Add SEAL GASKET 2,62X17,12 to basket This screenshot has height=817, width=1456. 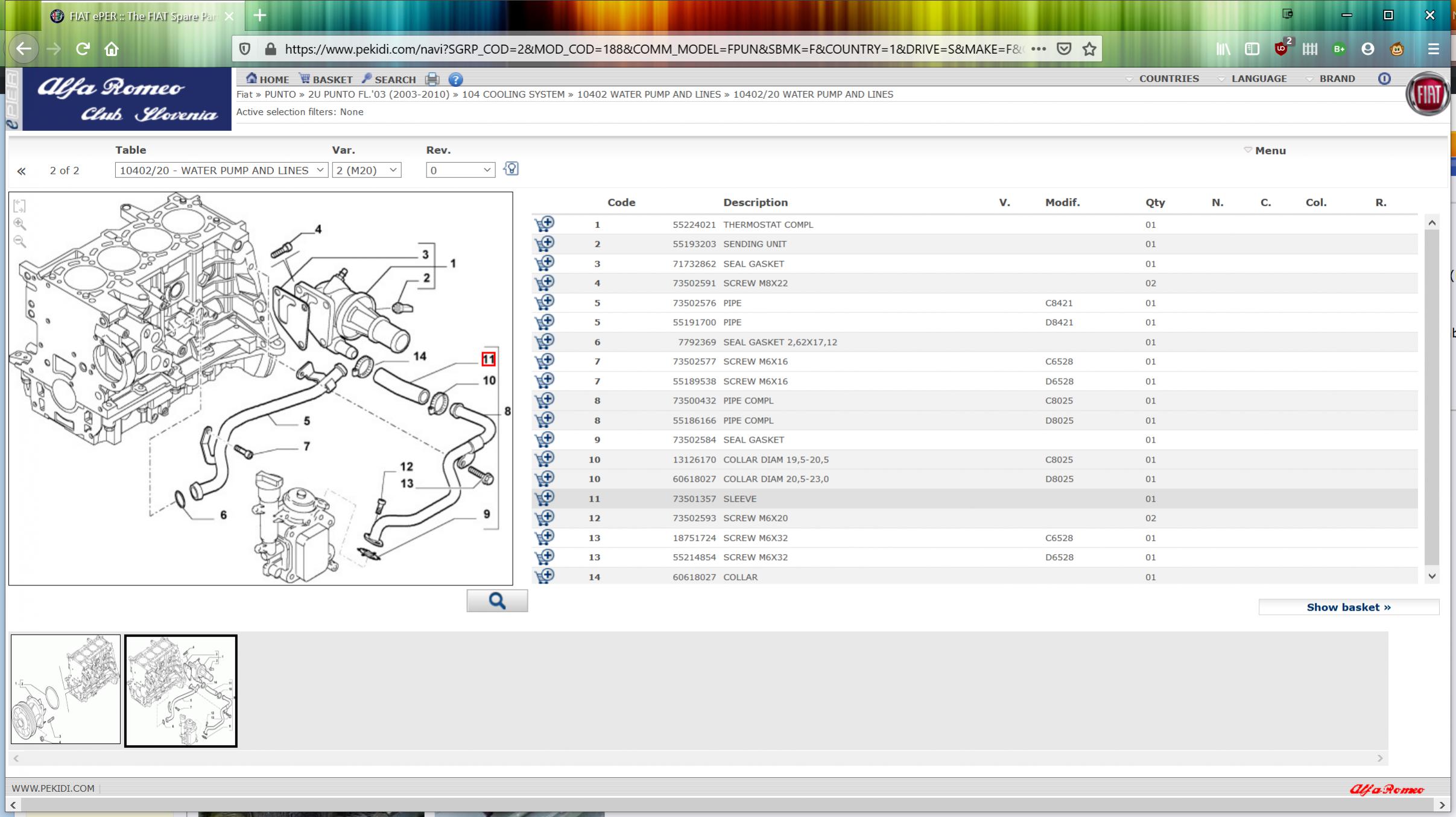coord(544,342)
